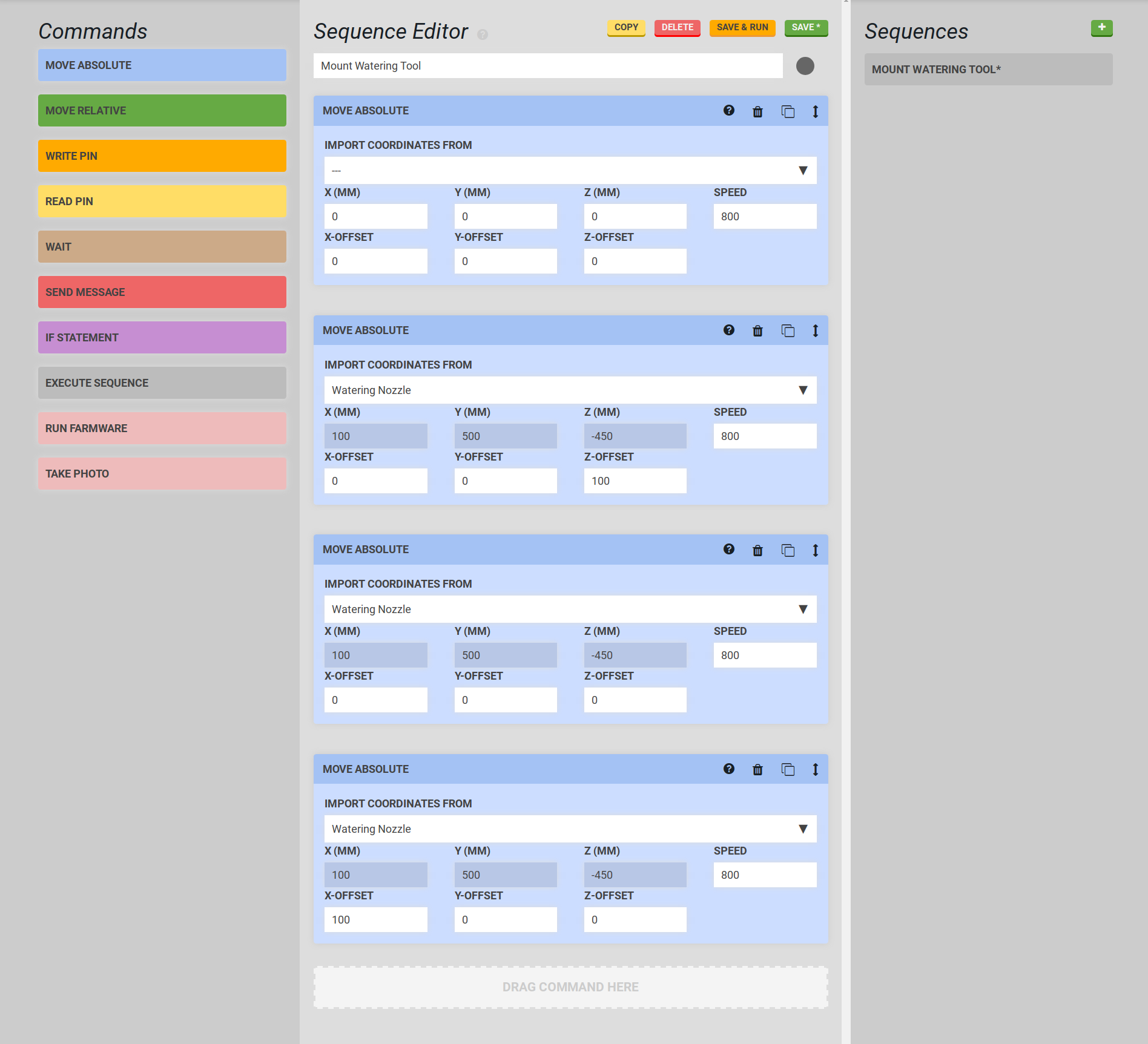This screenshot has height=1044, width=1148.
Task: Expand fourth step's Watering Nozzle dropdown
Action: coord(570,829)
